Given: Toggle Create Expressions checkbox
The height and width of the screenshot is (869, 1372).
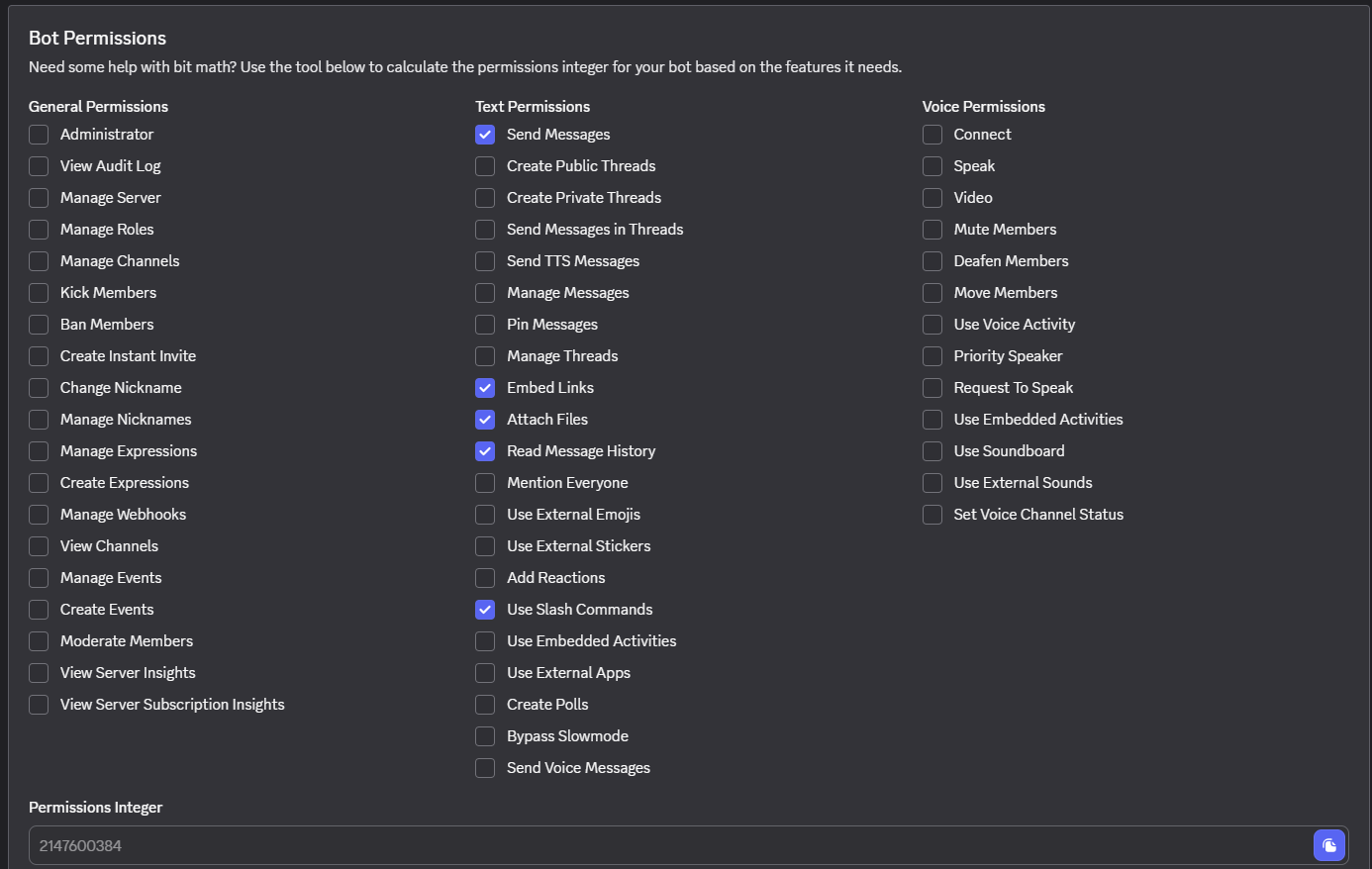Looking at the screenshot, I should (x=39, y=483).
